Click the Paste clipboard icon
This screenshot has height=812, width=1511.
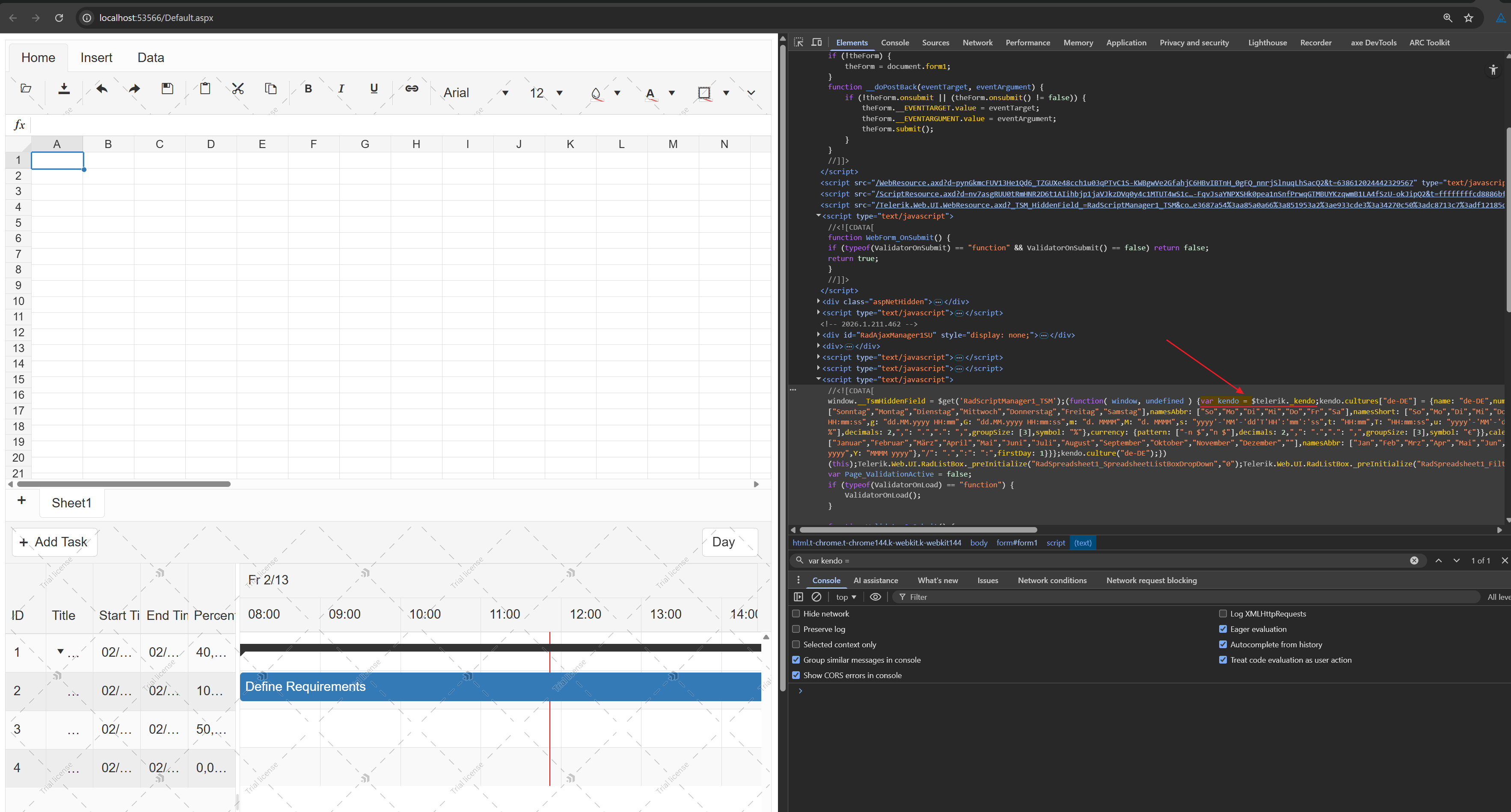[205, 89]
